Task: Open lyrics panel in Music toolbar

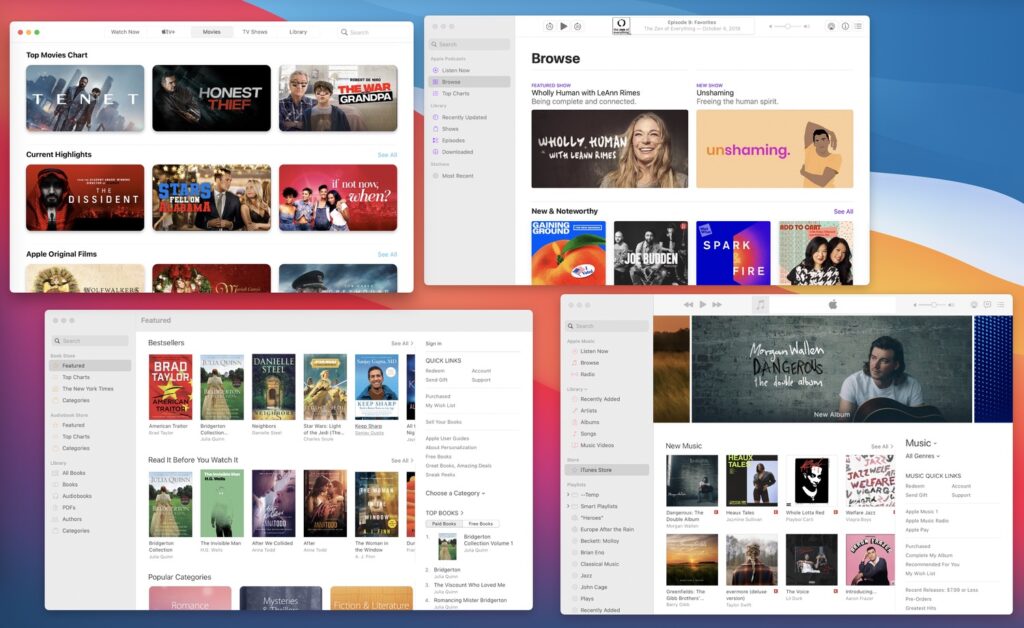Action: [987, 305]
